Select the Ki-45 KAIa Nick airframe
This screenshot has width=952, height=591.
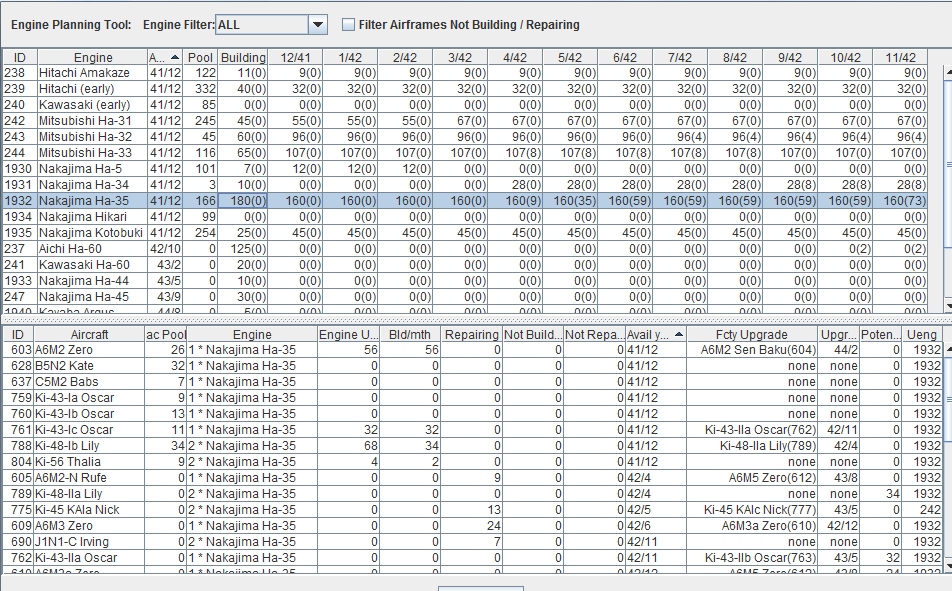pyautogui.click(x=472, y=510)
